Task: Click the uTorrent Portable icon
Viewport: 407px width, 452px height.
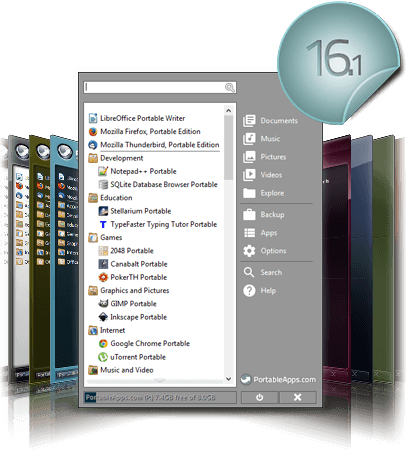Action: (103, 357)
